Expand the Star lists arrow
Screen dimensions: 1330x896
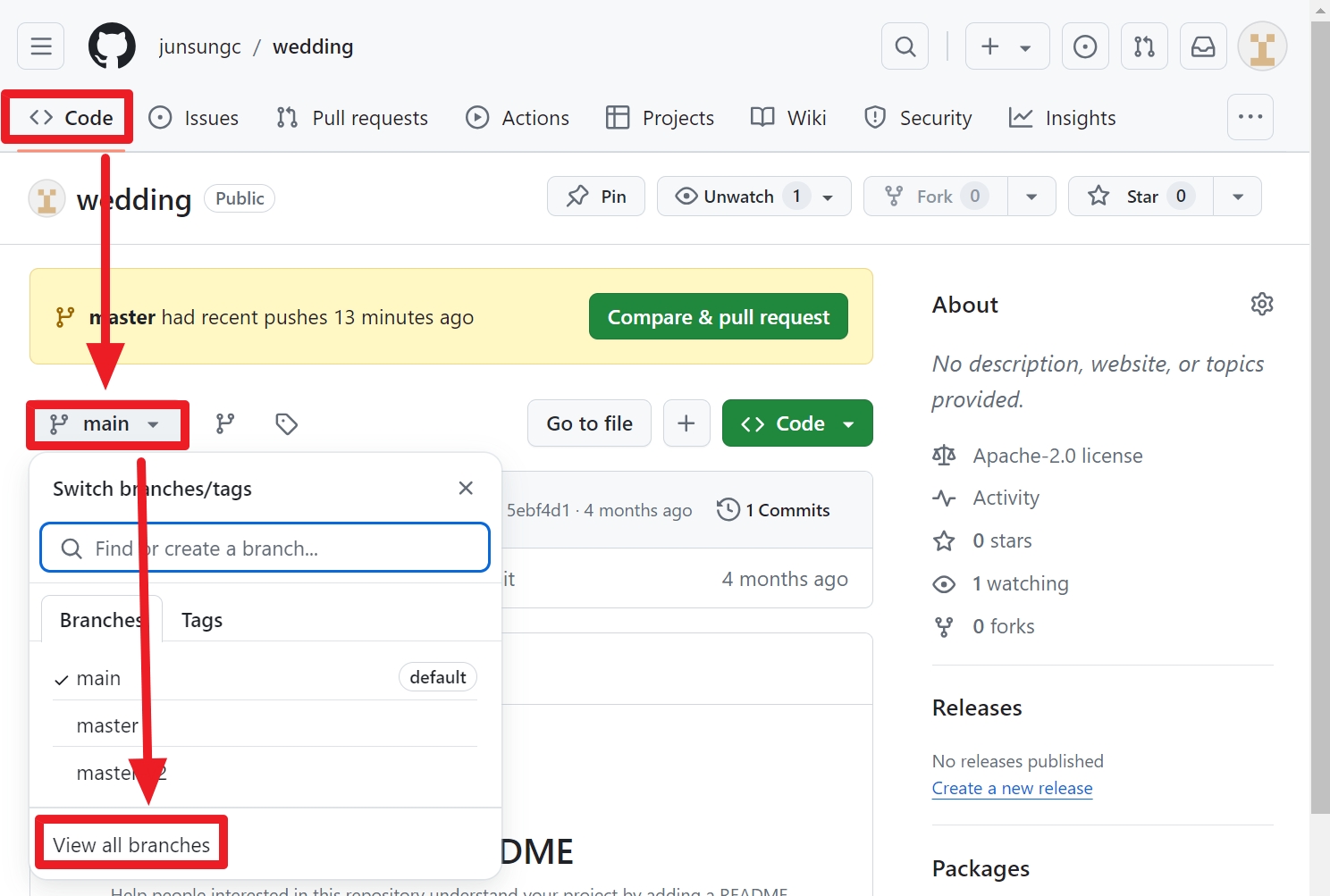[x=1238, y=197]
